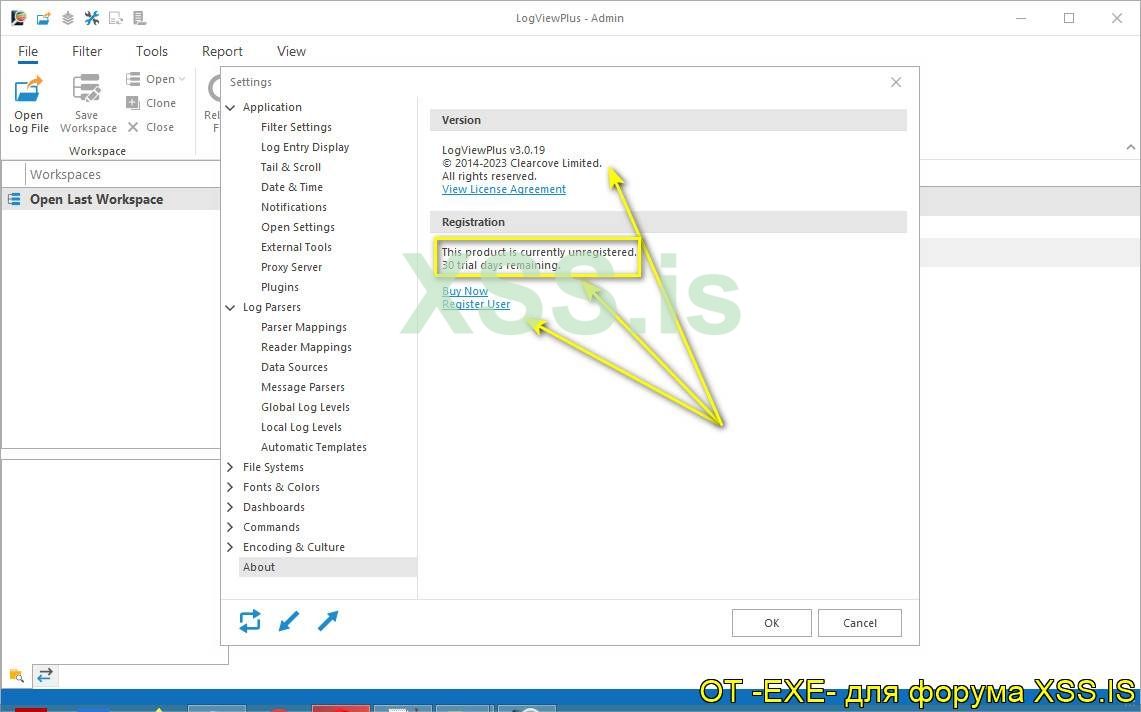1141x712 pixels.
Task: Select Global Log Levels item
Action: coord(306,407)
